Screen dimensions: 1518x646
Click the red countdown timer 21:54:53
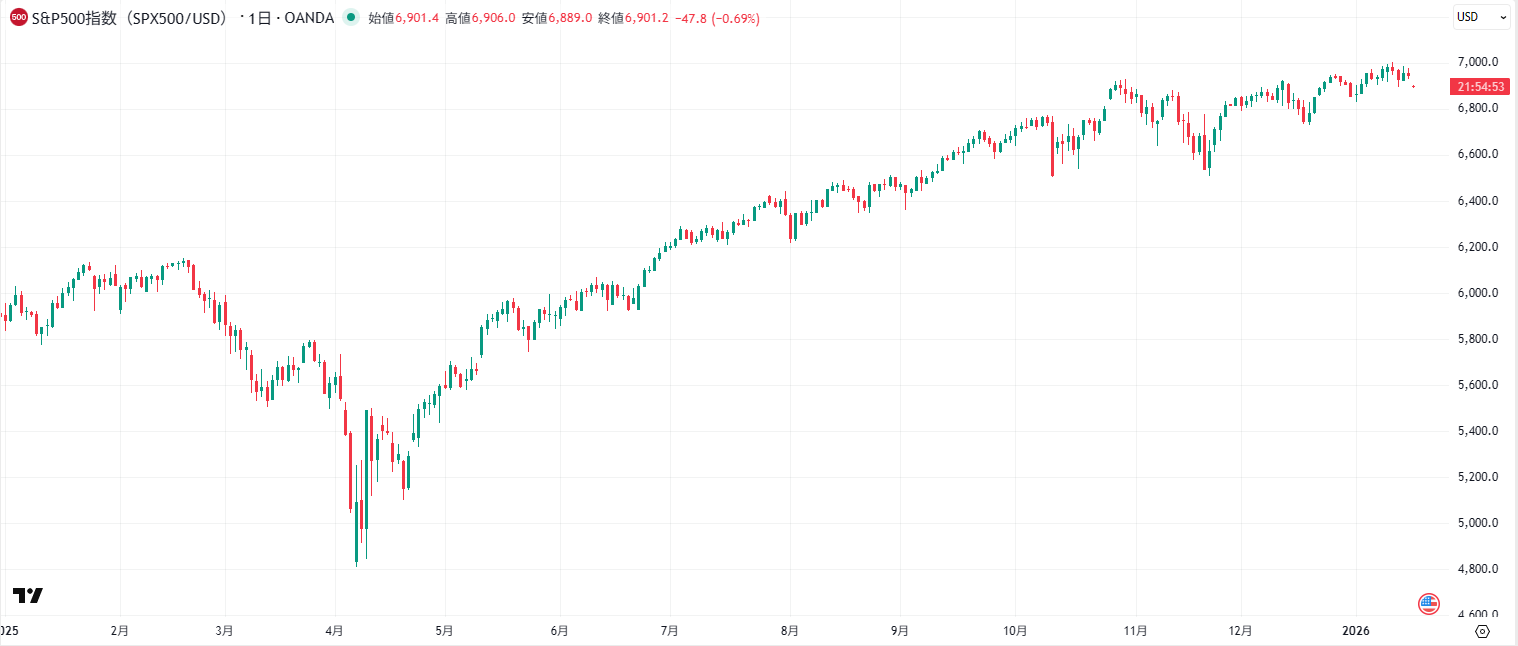[x=1481, y=86]
